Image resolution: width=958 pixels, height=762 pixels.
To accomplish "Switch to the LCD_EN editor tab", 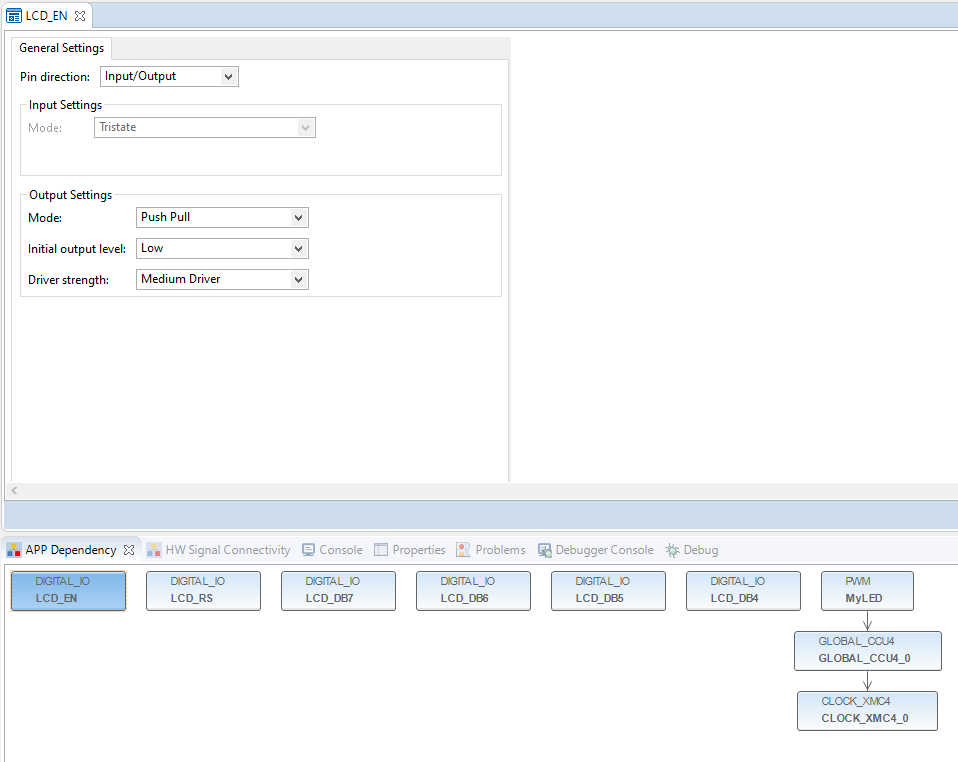I will [46, 16].
